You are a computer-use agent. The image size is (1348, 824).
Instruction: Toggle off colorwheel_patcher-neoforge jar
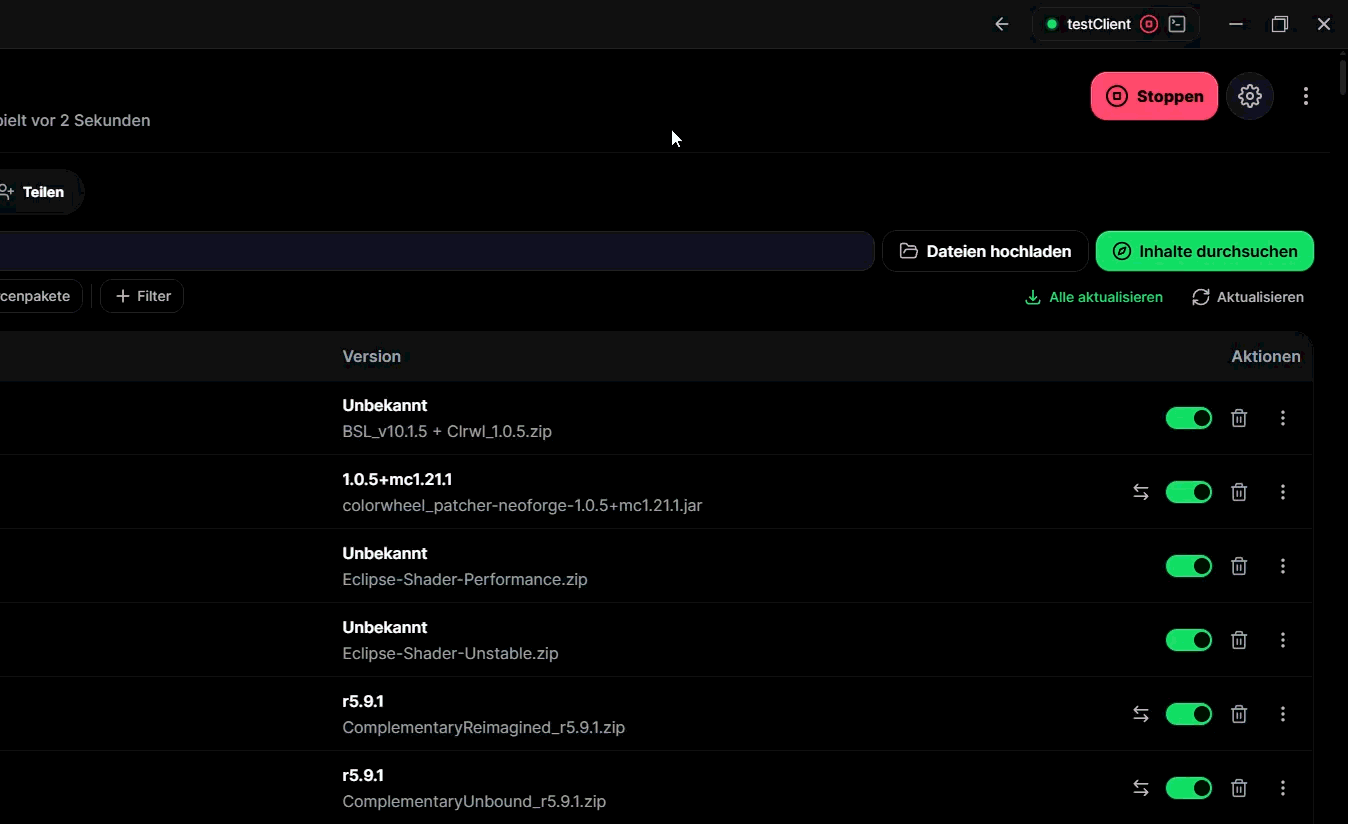tap(1189, 492)
